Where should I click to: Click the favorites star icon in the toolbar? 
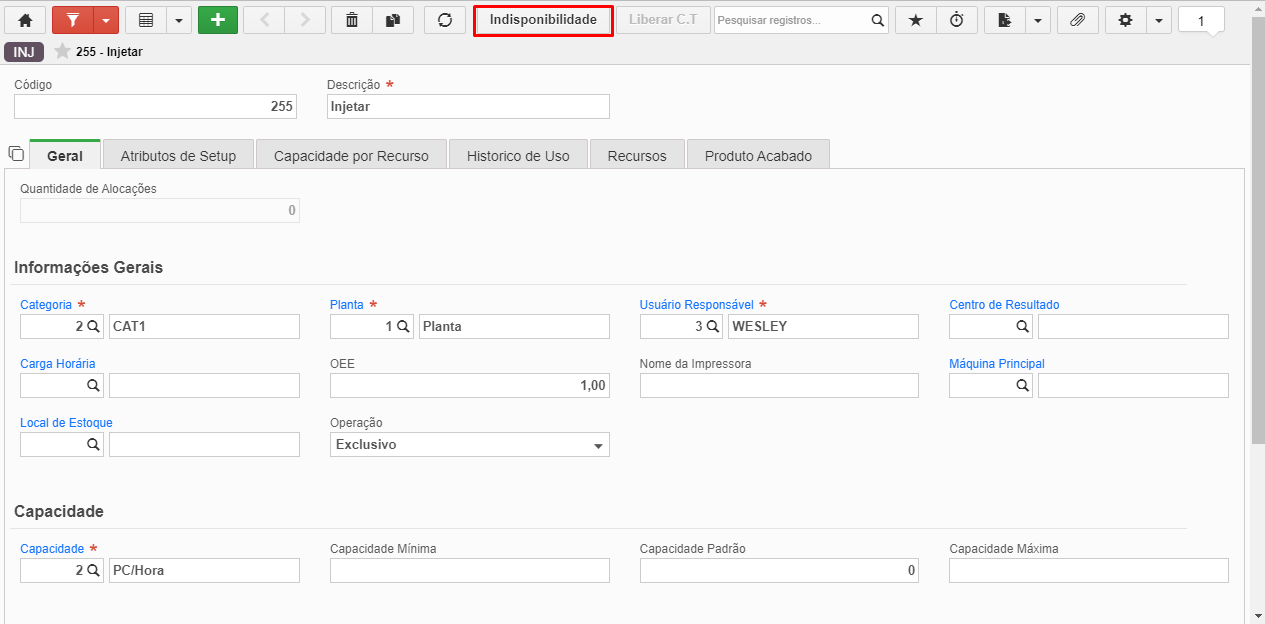(x=915, y=20)
